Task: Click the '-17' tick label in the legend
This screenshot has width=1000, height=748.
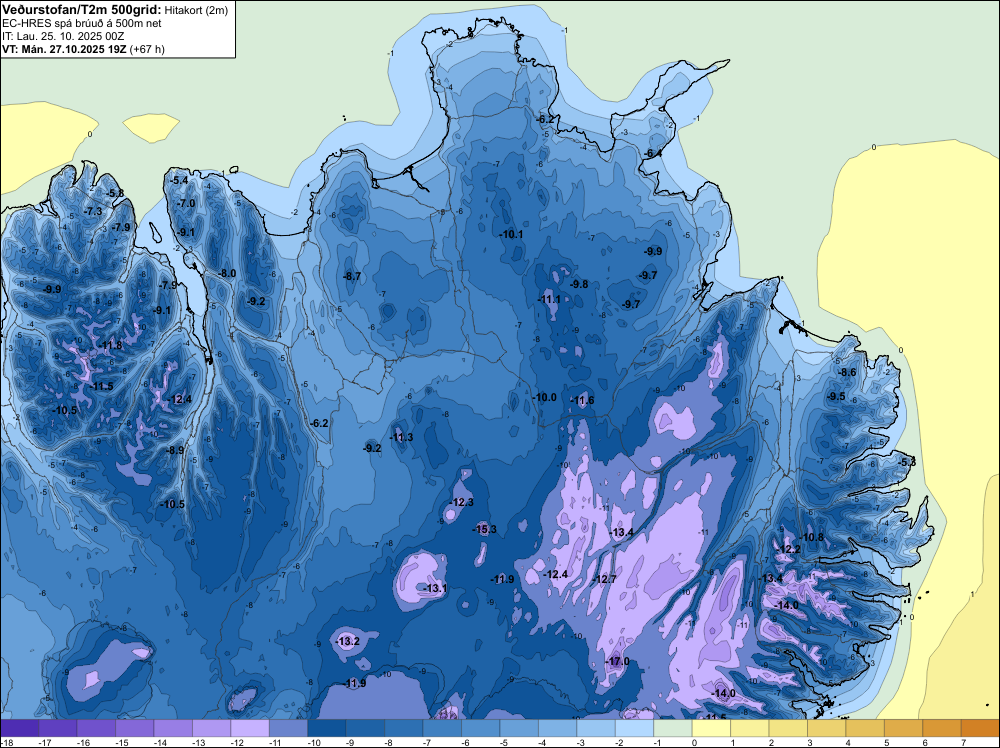Action: coord(45,742)
